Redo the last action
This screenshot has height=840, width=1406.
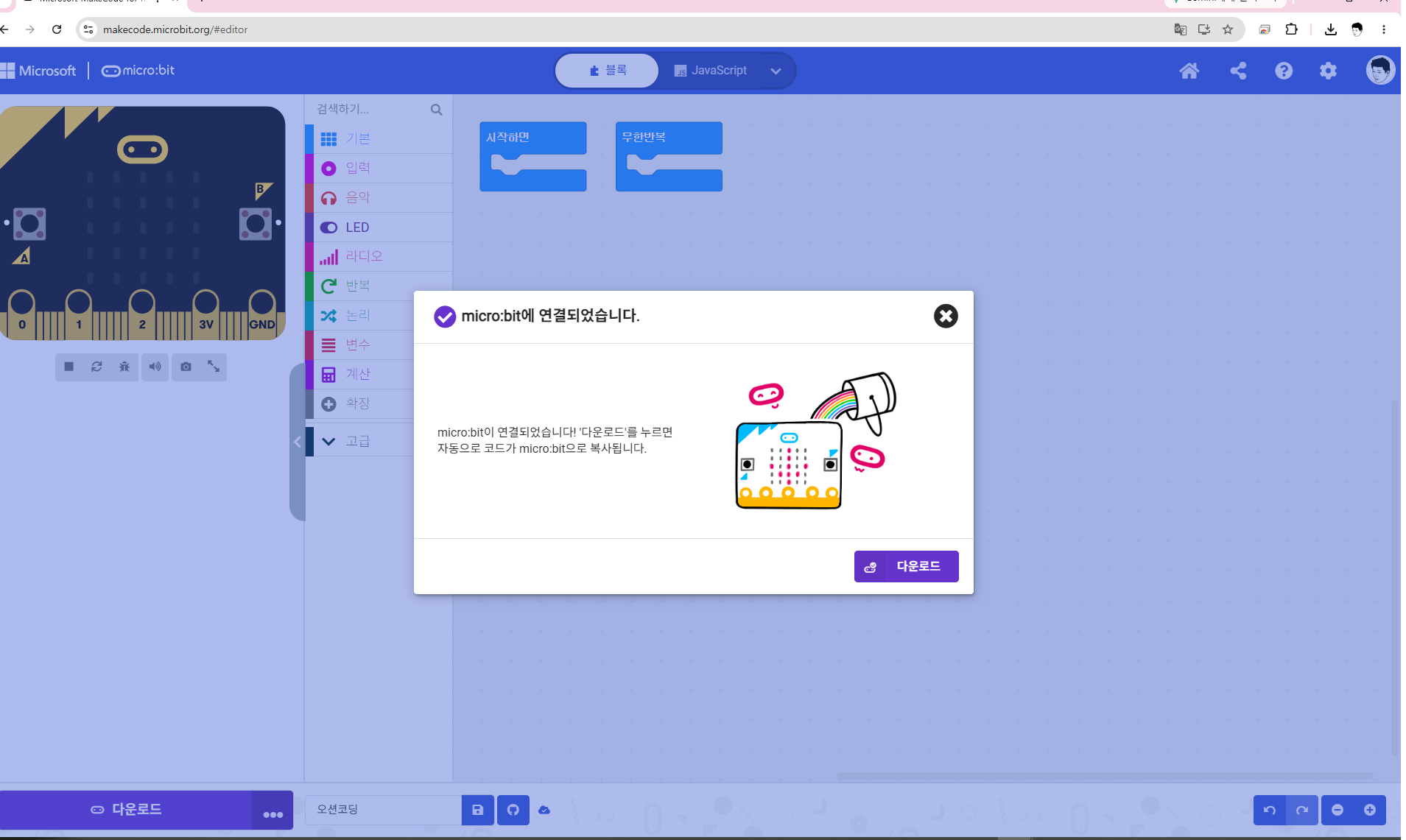coord(1302,810)
